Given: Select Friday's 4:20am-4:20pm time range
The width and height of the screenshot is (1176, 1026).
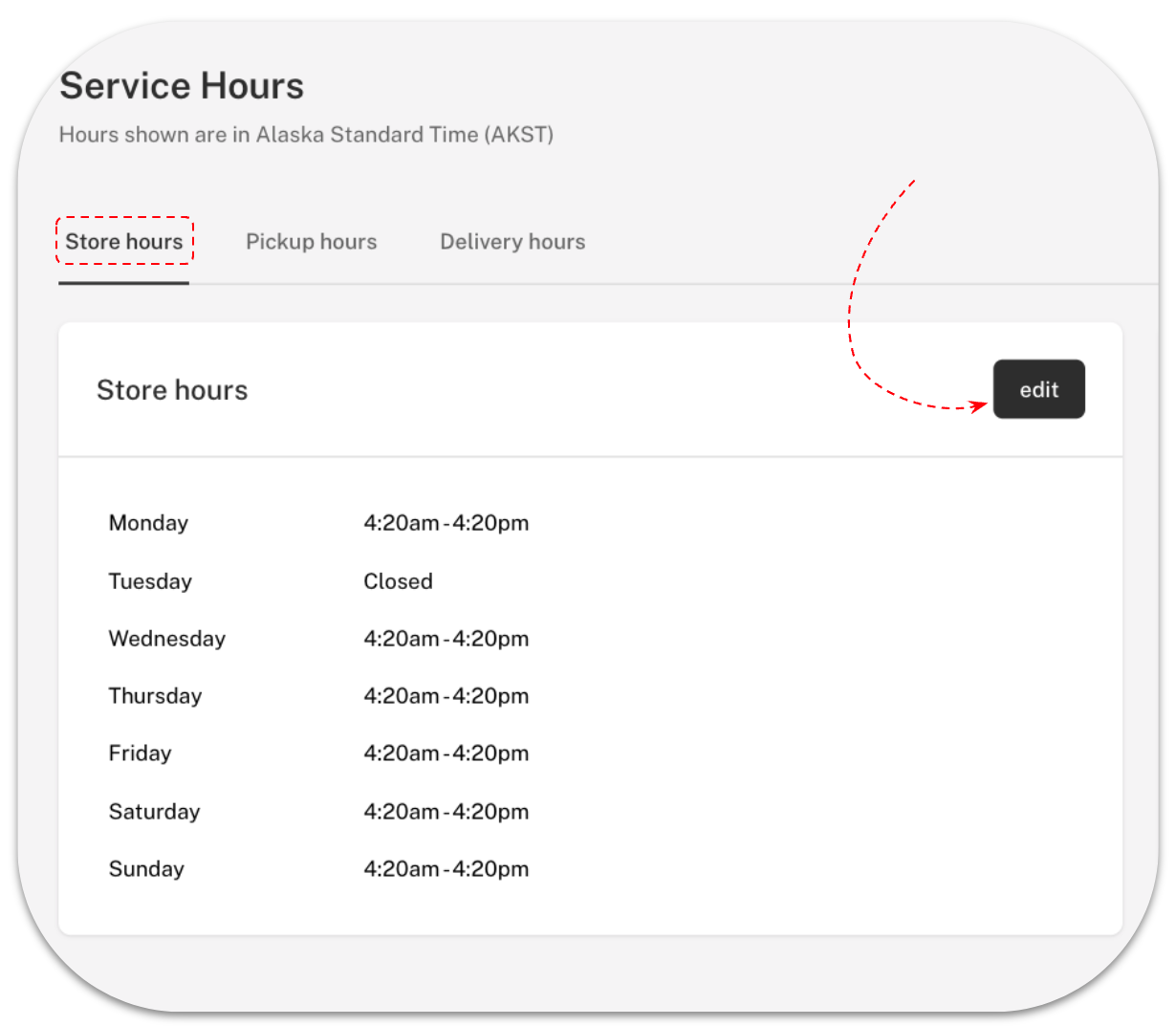Looking at the screenshot, I should click(446, 753).
